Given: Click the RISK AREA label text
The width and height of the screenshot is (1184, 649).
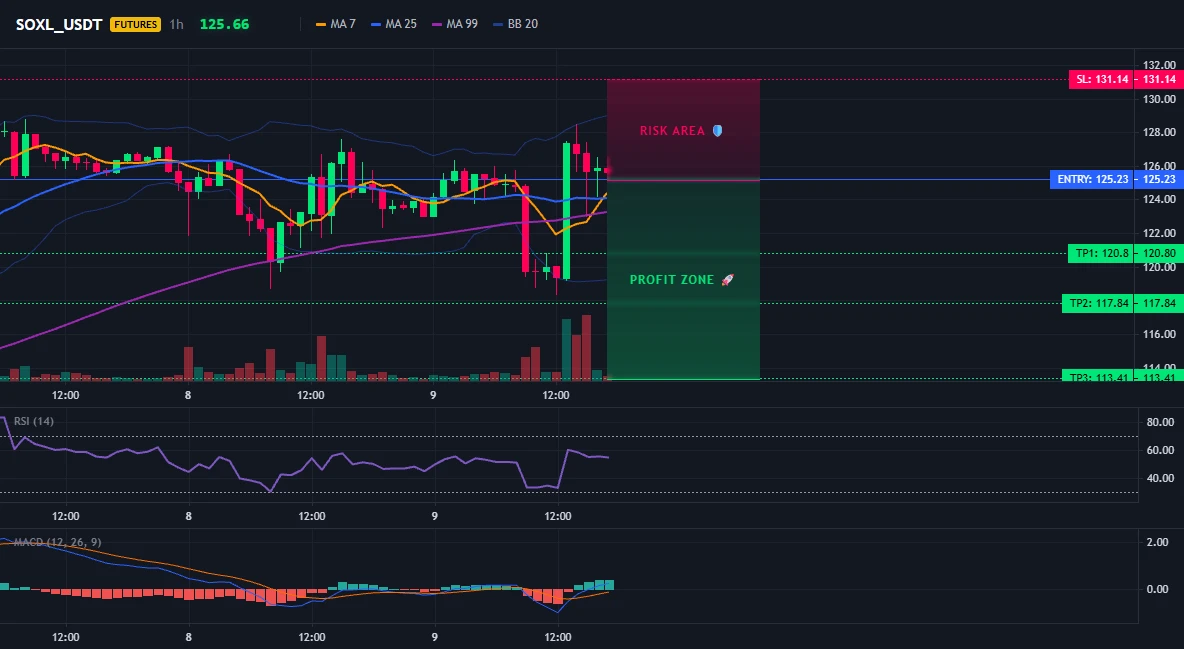Looking at the screenshot, I should pos(672,131).
